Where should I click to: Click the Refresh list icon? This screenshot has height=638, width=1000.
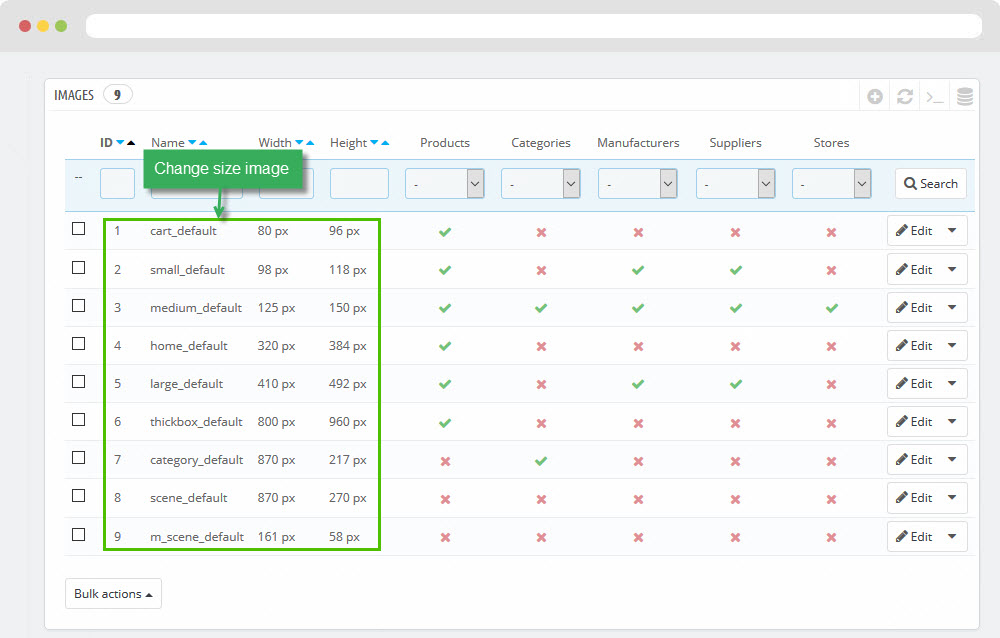905,96
